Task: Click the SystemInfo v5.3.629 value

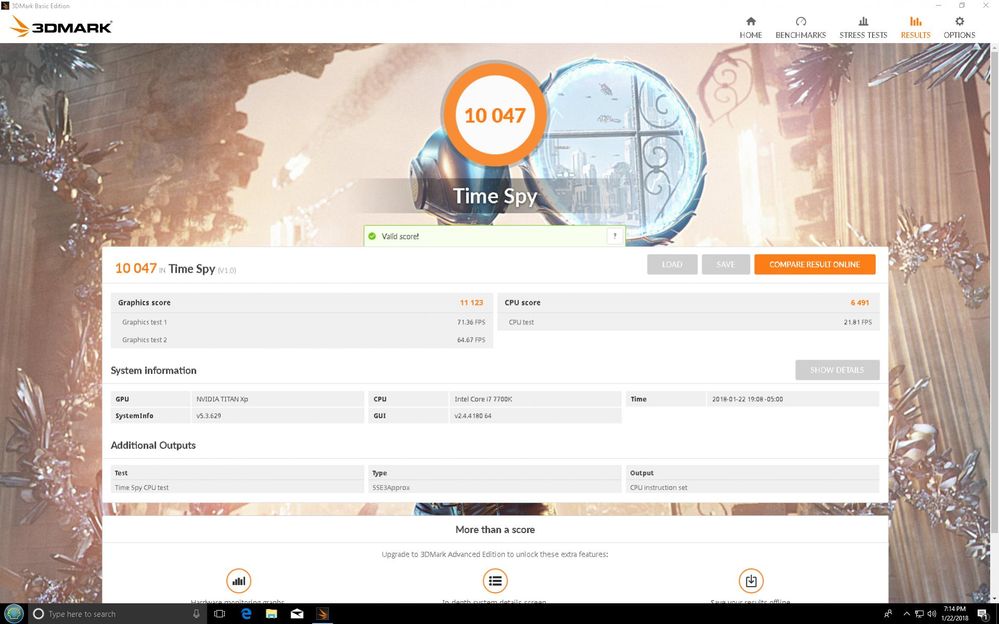Action: tap(208, 416)
